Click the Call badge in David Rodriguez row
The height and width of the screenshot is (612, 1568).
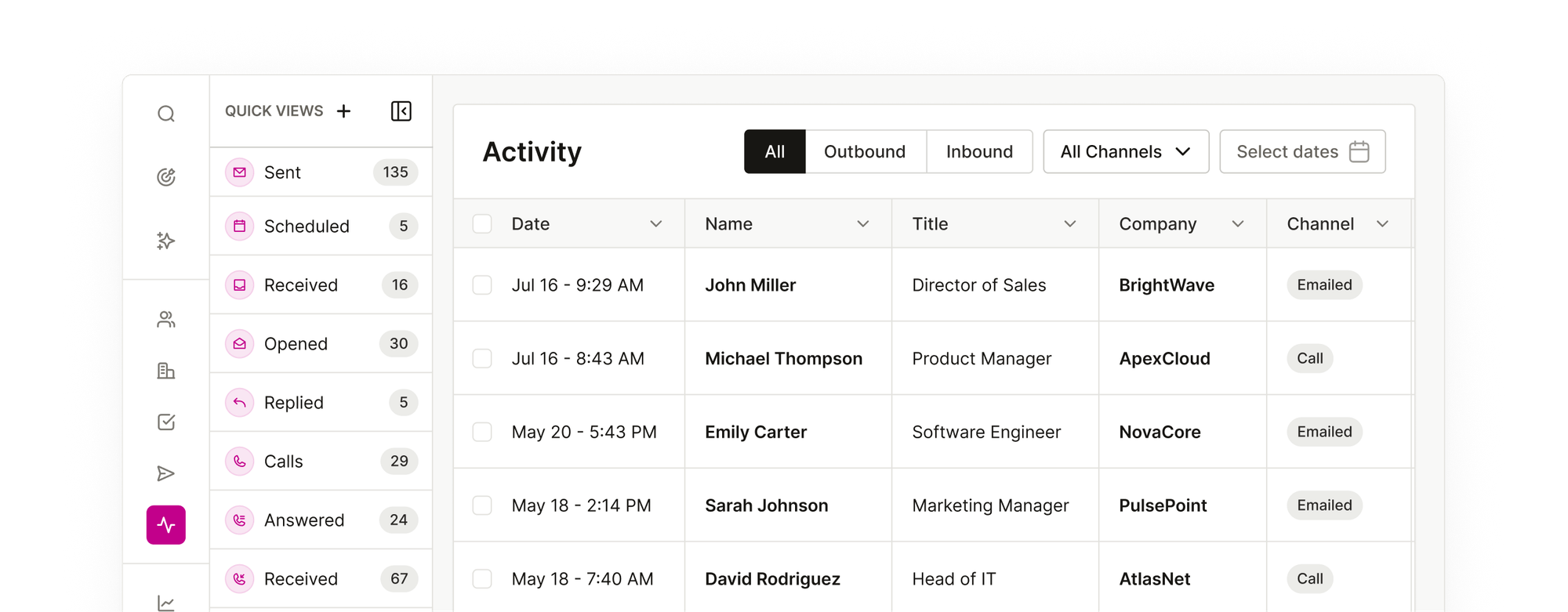tap(1309, 579)
